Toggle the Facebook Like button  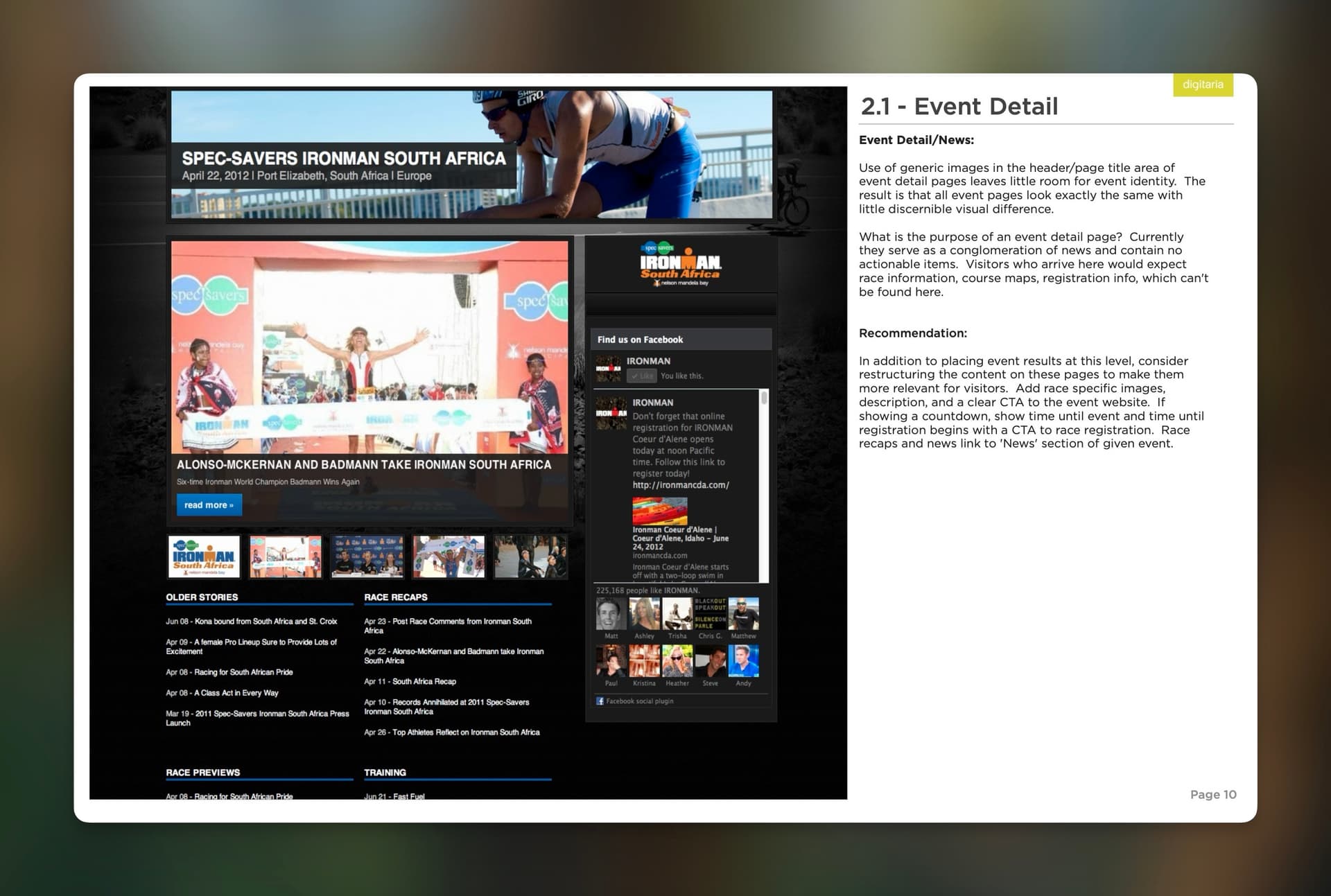[x=642, y=376]
